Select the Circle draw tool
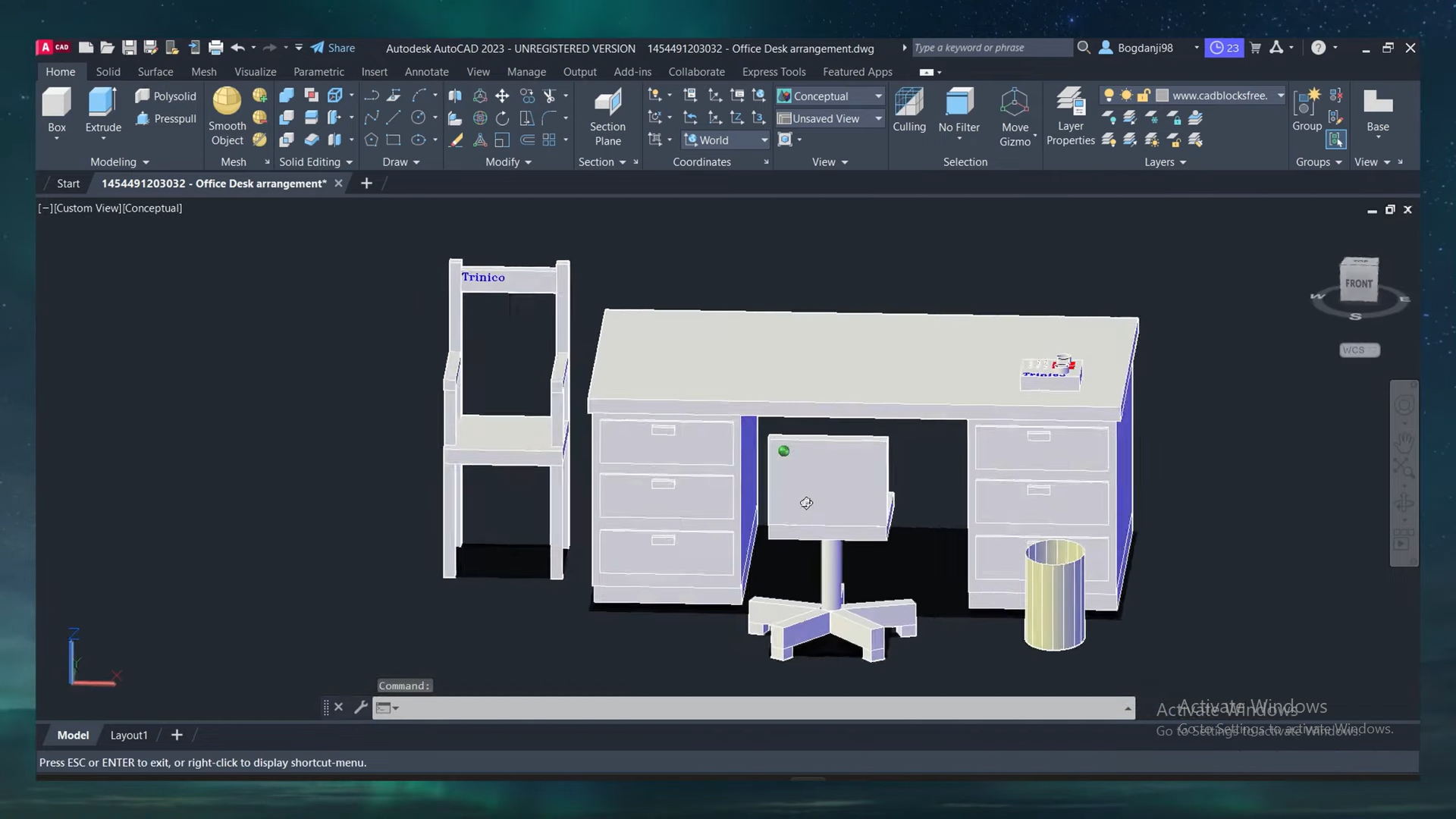The height and width of the screenshot is (819, 1456). coord(418,118)
